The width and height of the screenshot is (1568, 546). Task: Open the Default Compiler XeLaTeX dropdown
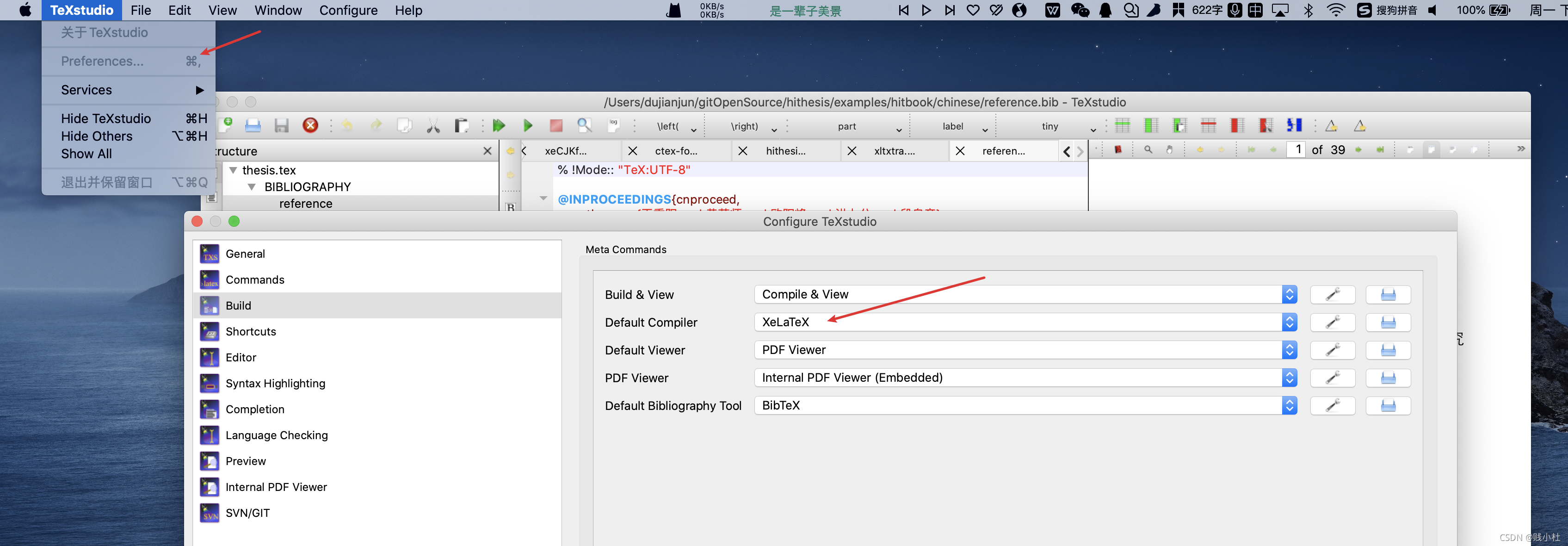click(1025, 323)
